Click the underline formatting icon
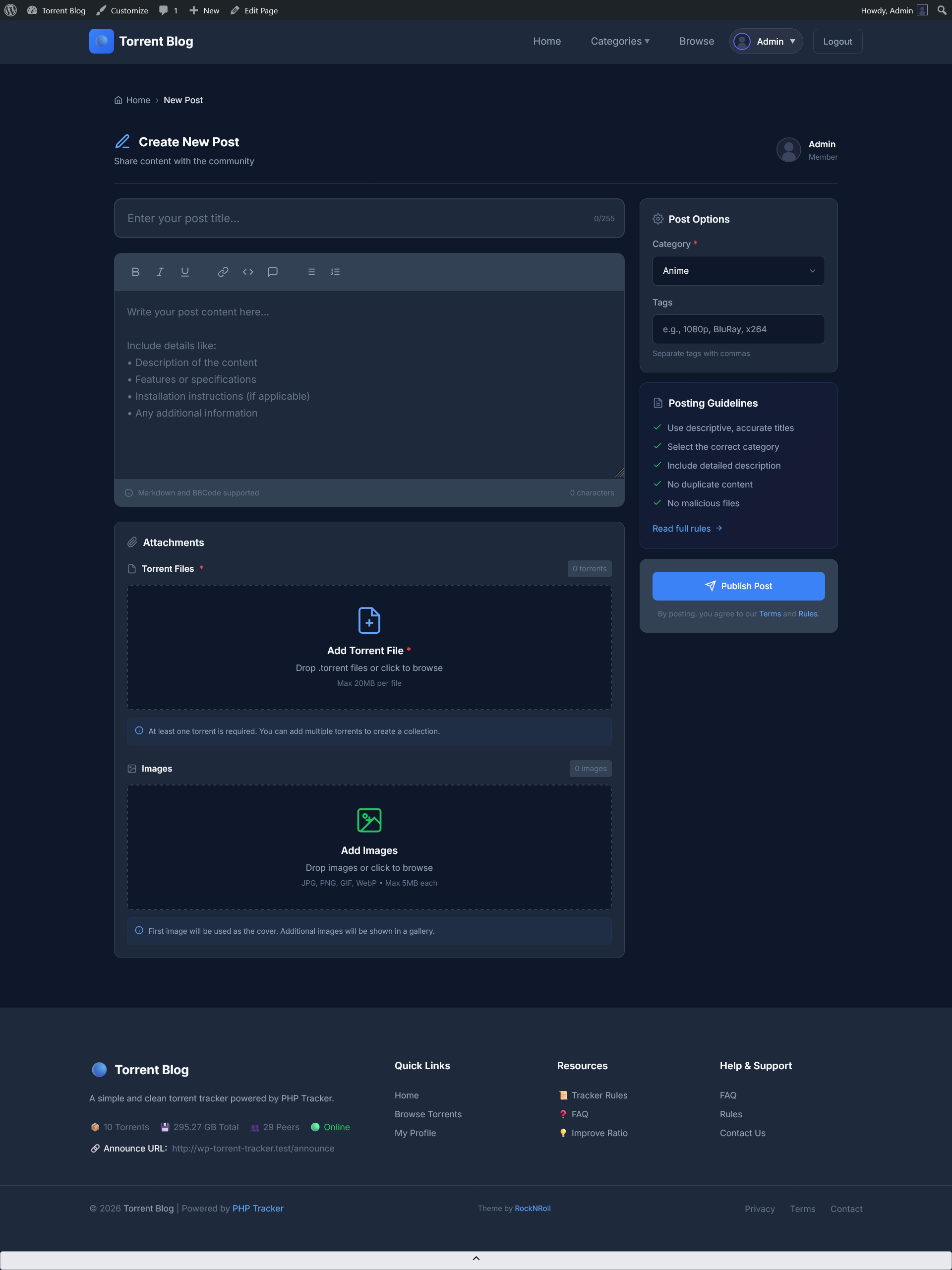The width and height of the screenshot is (952, 1270). [x=185, y=272]
